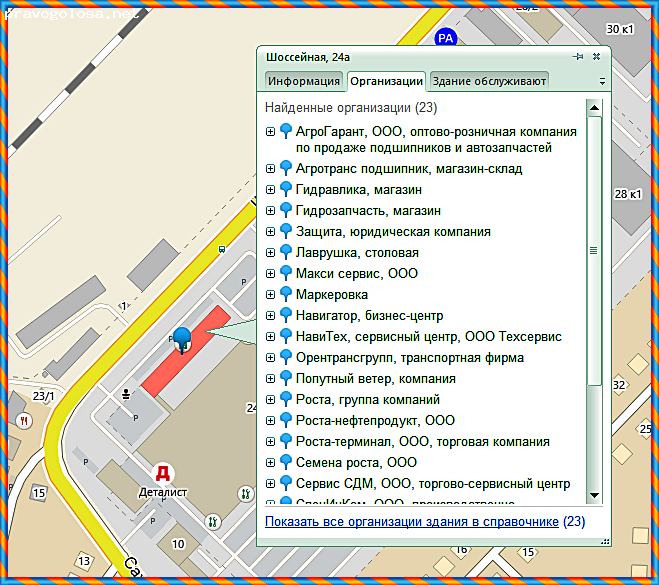Select Сервис СДМ, ООО organization
The height and width of the screenshot is (585, 659).
tap(432, 483)
